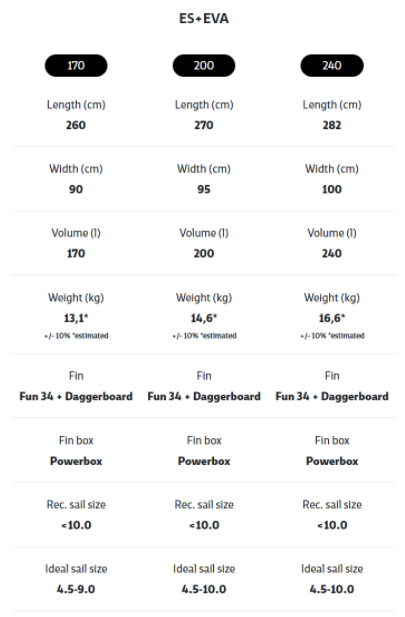Viewport: 405px width, 617px height.
Task: Click the ES+EVA heading
Action: pos(204,18)
